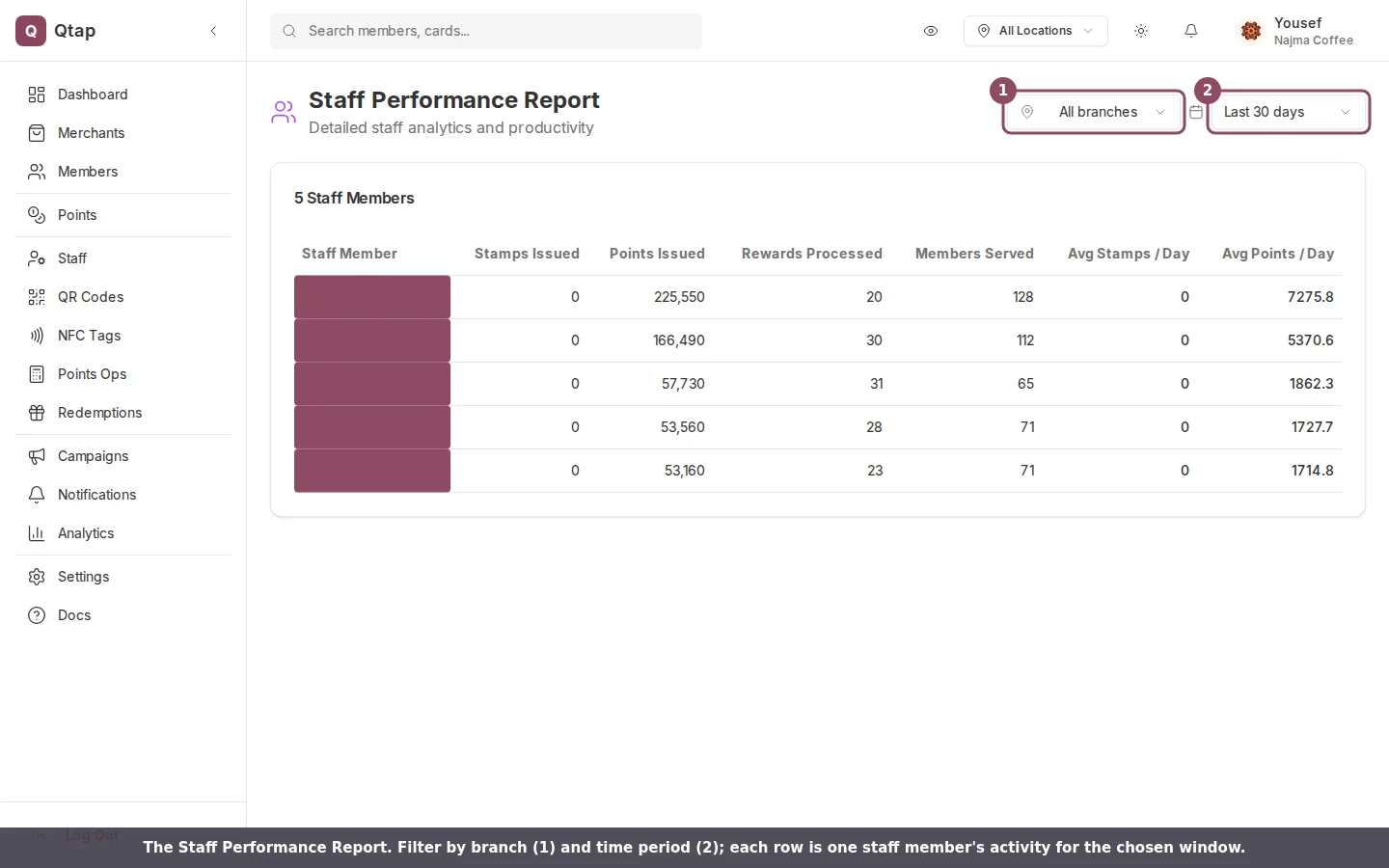Click the Rewards Processed column header
The image size is (1389, 868).
click(812, 254)
